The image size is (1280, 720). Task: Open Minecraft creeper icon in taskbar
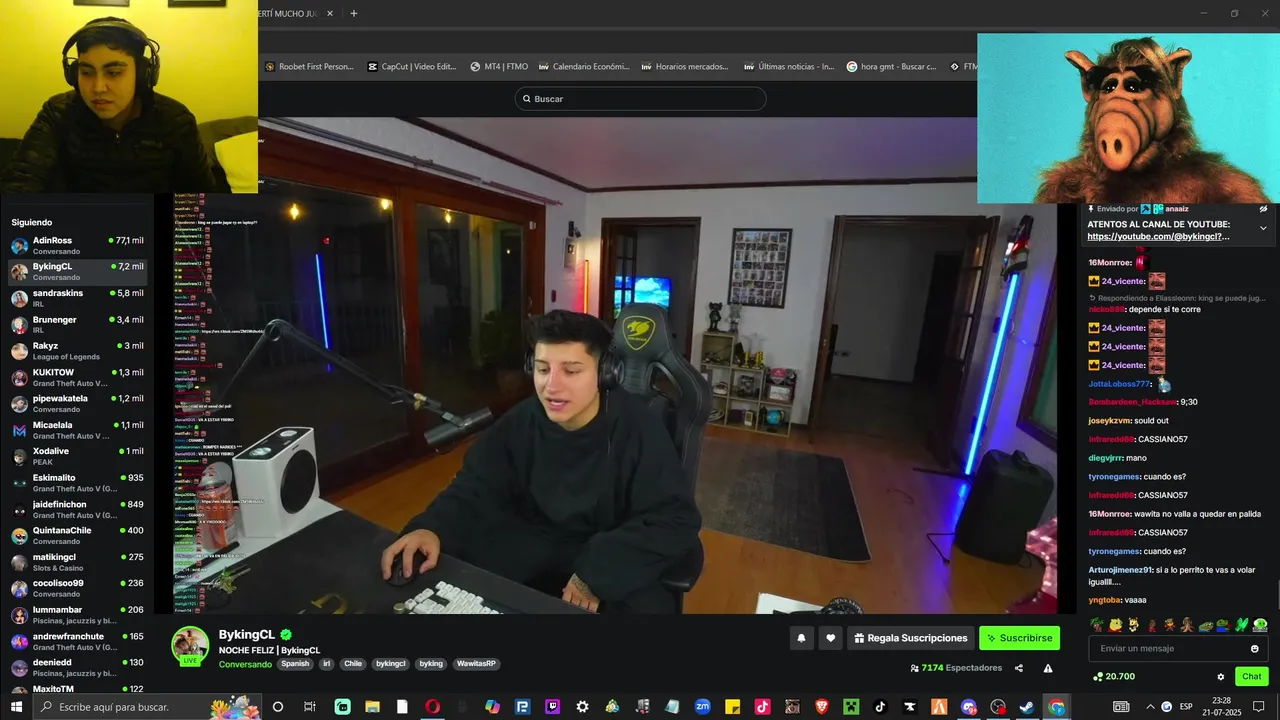click(x=851, y=706)
